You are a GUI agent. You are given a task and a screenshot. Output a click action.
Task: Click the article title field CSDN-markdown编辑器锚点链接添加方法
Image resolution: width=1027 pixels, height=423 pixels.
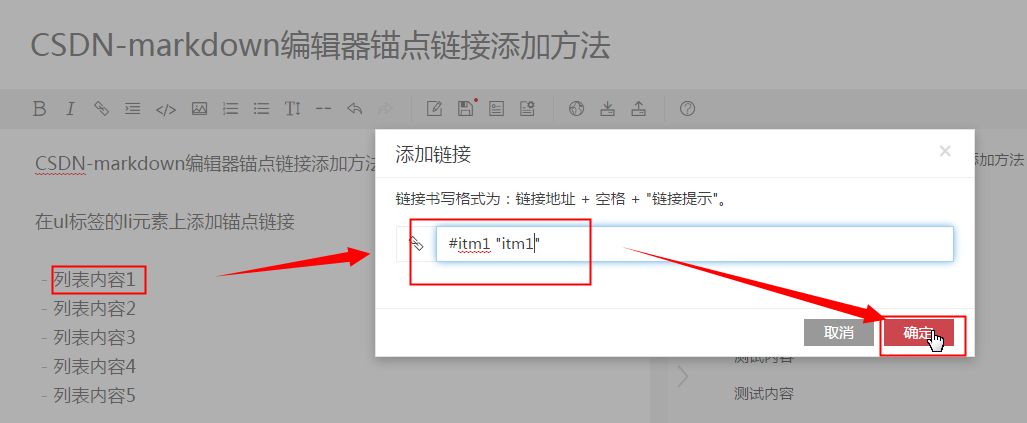coord(321,46)
